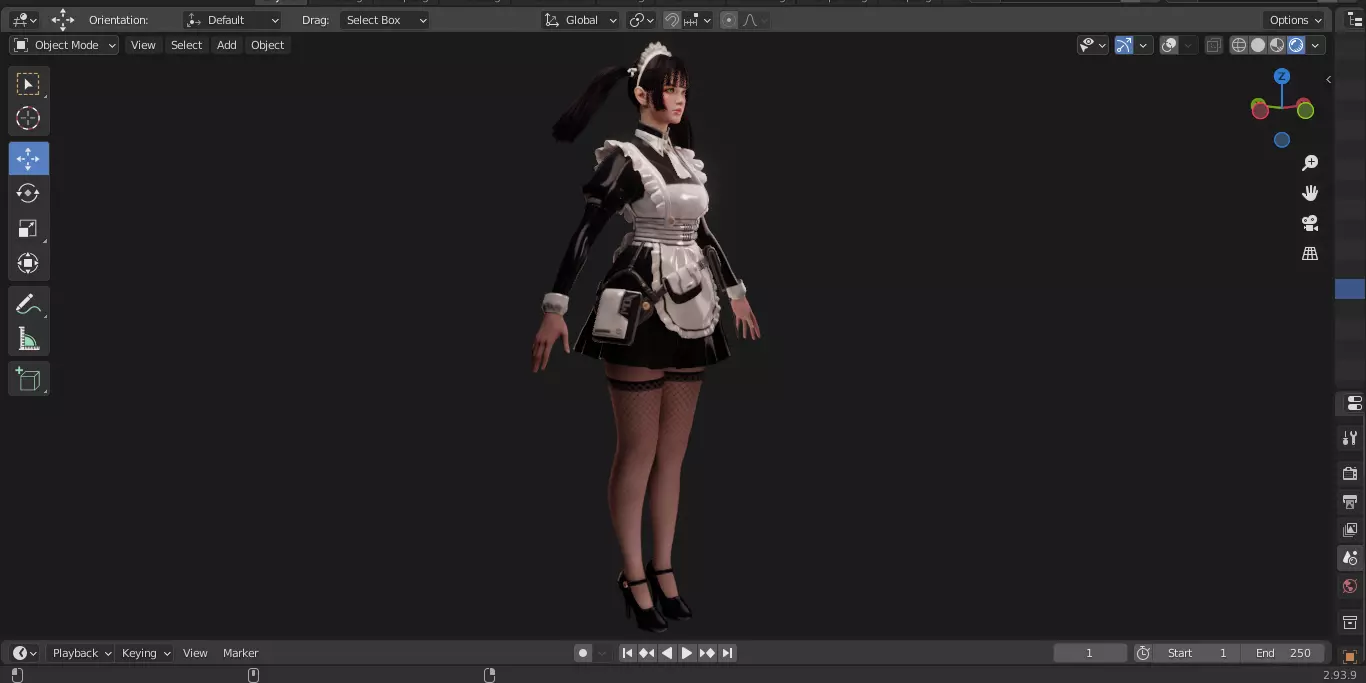
Task: Select the Move tool
Action: coord(28,159)
